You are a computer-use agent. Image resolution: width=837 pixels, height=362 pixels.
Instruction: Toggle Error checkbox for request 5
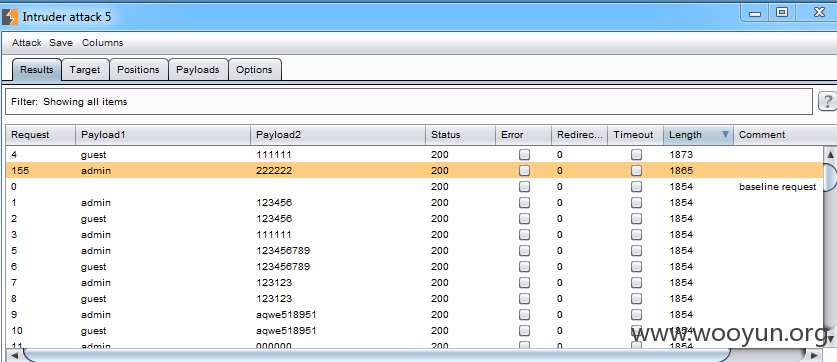point(525,251)
